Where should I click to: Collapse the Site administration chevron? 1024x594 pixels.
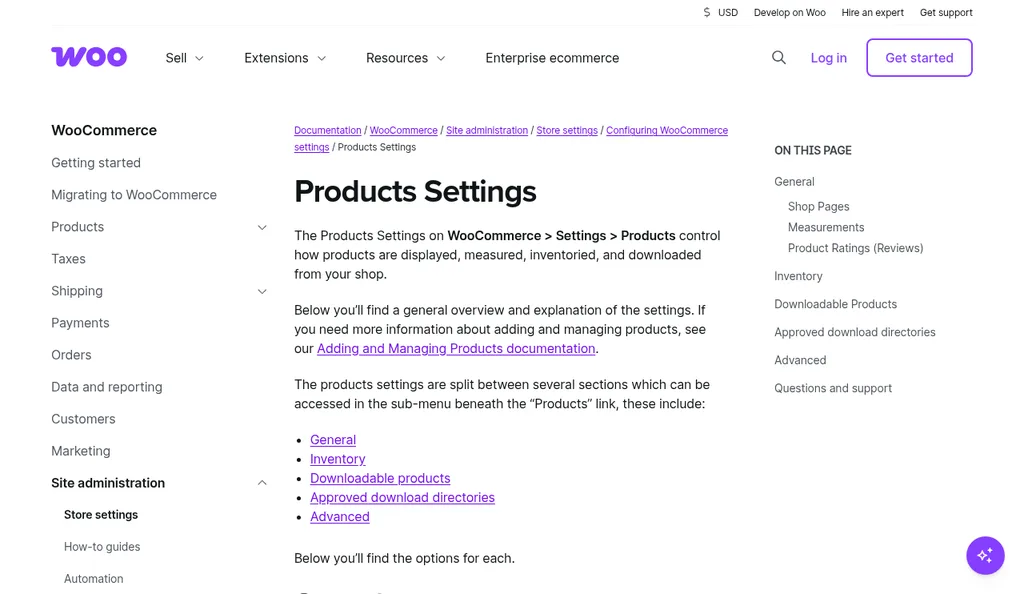pyautogui.click(x=262, y=483)
